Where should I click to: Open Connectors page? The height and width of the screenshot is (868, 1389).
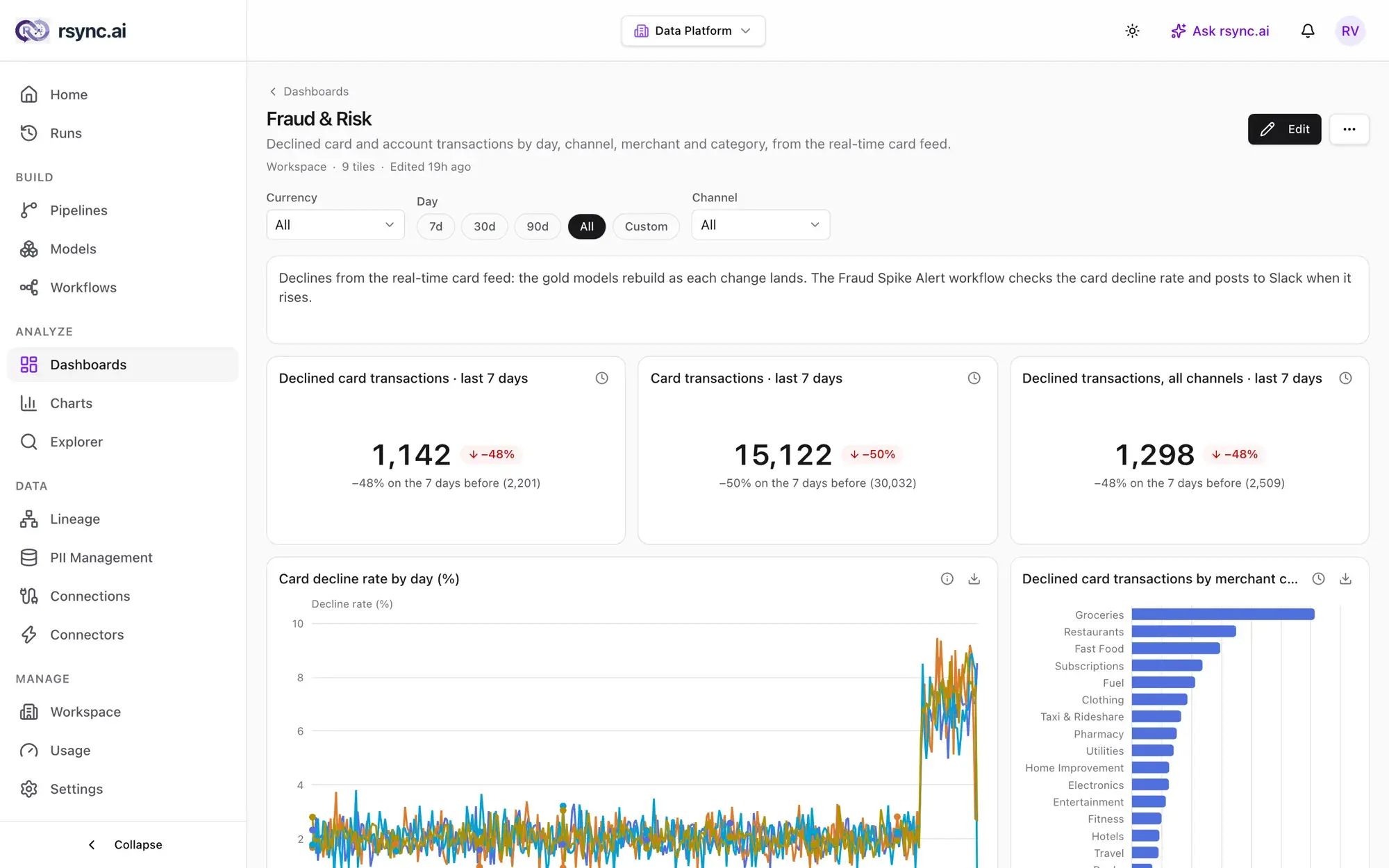point(123,635)
